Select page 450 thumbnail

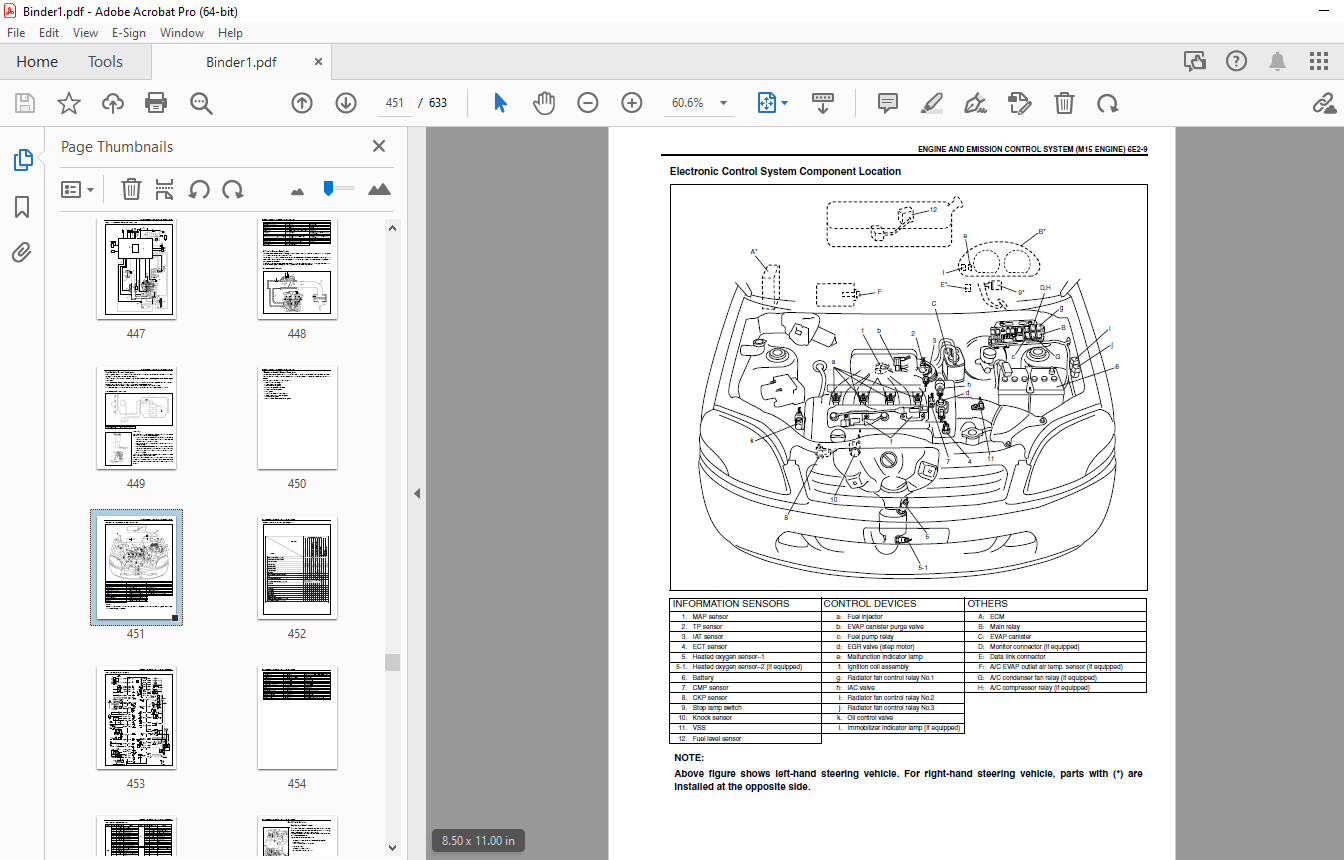coord(297,418)
